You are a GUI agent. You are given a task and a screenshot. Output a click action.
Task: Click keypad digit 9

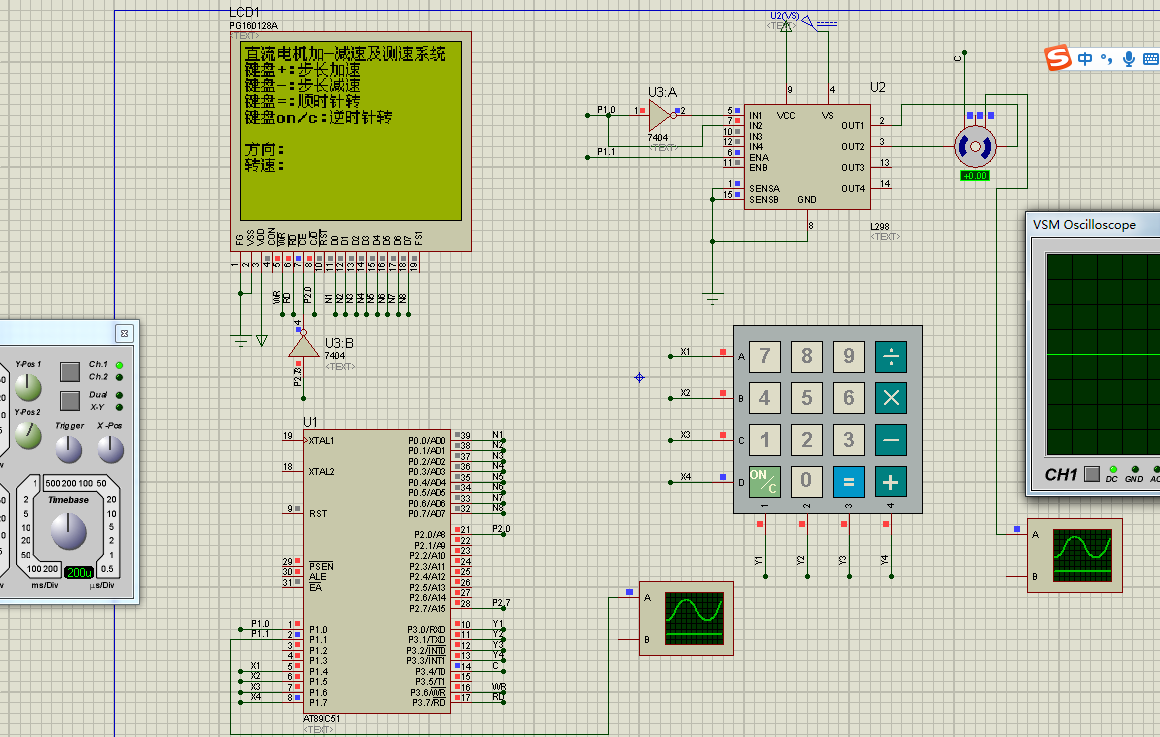click(x=849, y=357)
